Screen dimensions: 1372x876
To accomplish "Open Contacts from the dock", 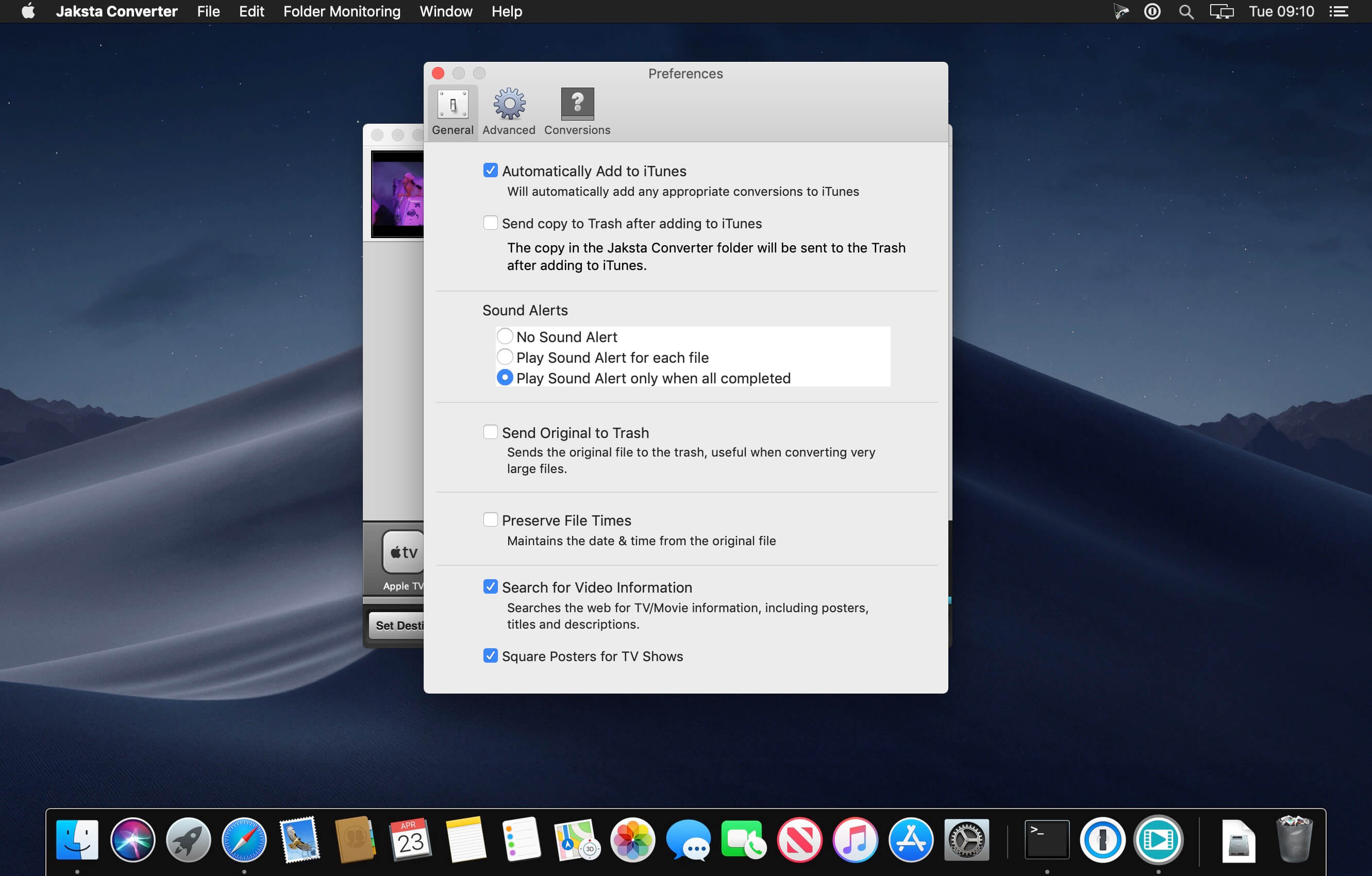I will pyautogui.click(x=355, y=839).
